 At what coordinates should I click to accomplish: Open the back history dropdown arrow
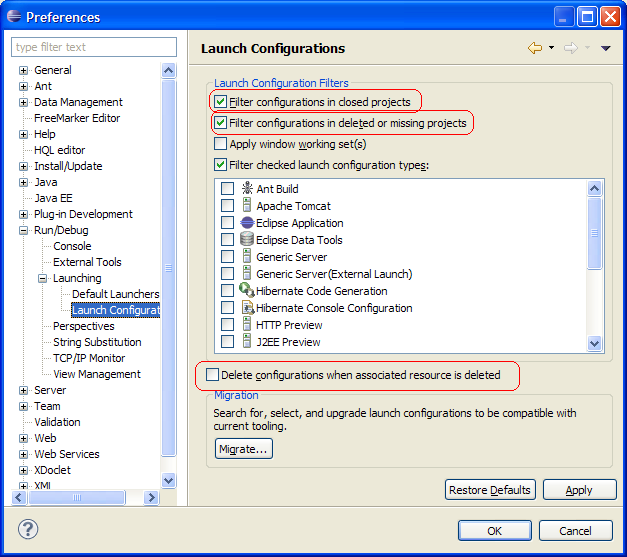(551, 48)
